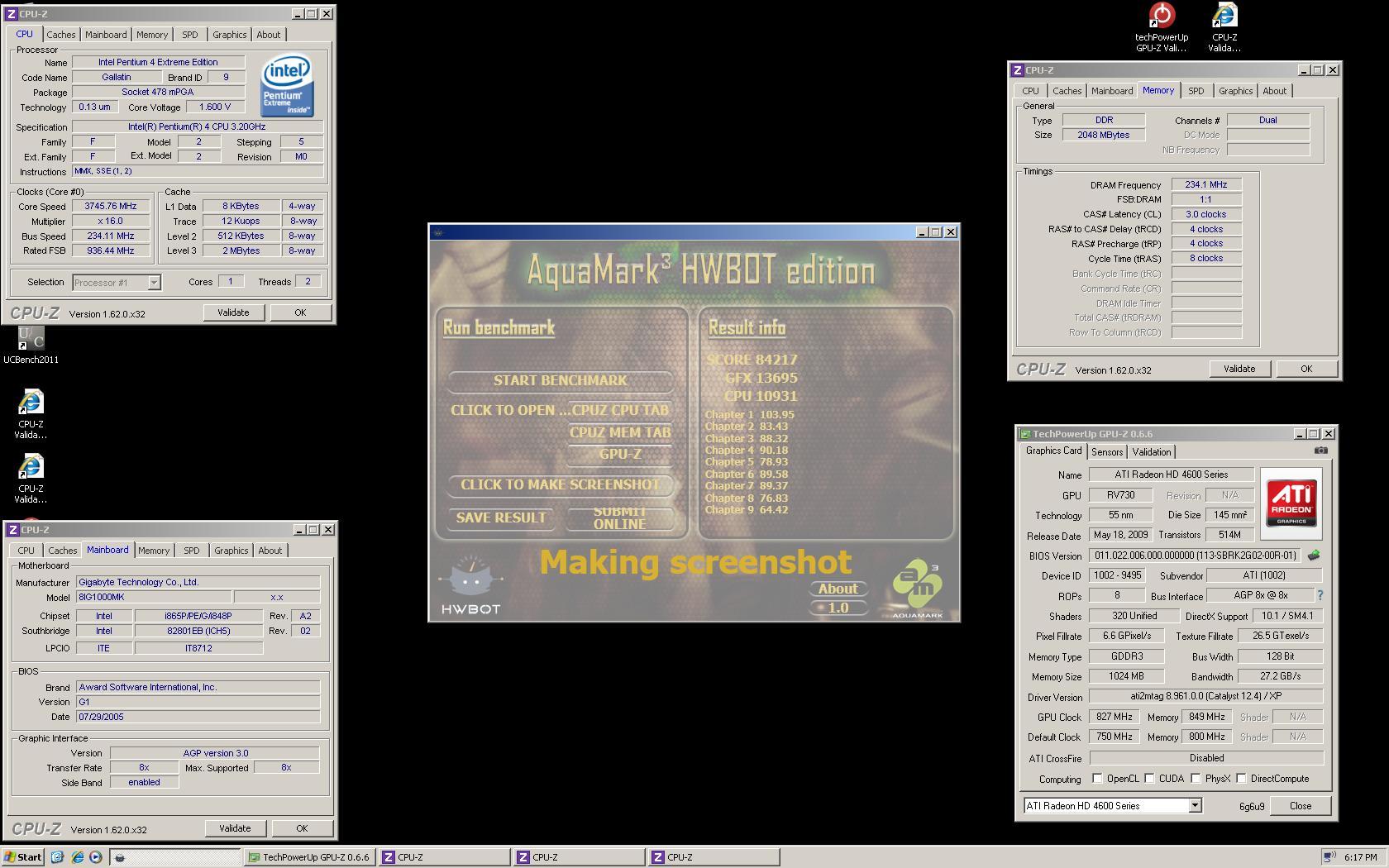This screenshot has width=1389, height=868.
Task: Open the Memory tab in top-left CPU-Z
Action: click(152, 35)
